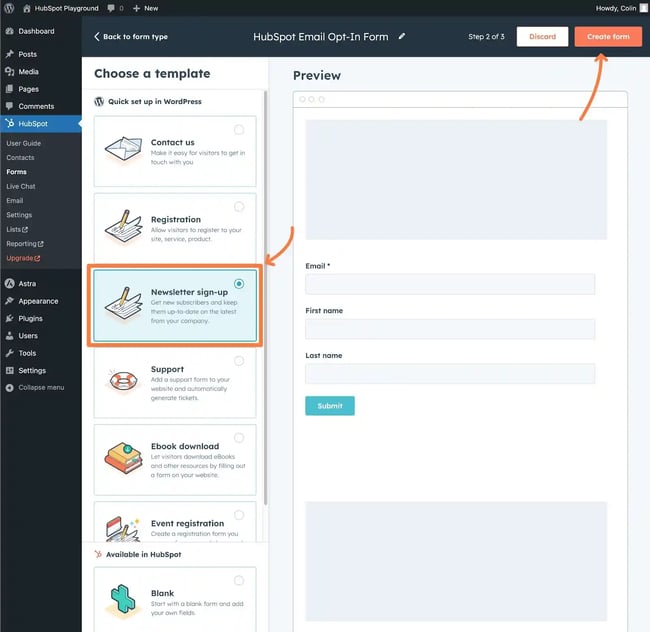This screenshot has width=650, height=632.
Task: Click the Newsletter sign-up template title
Action: click(189, 292)
